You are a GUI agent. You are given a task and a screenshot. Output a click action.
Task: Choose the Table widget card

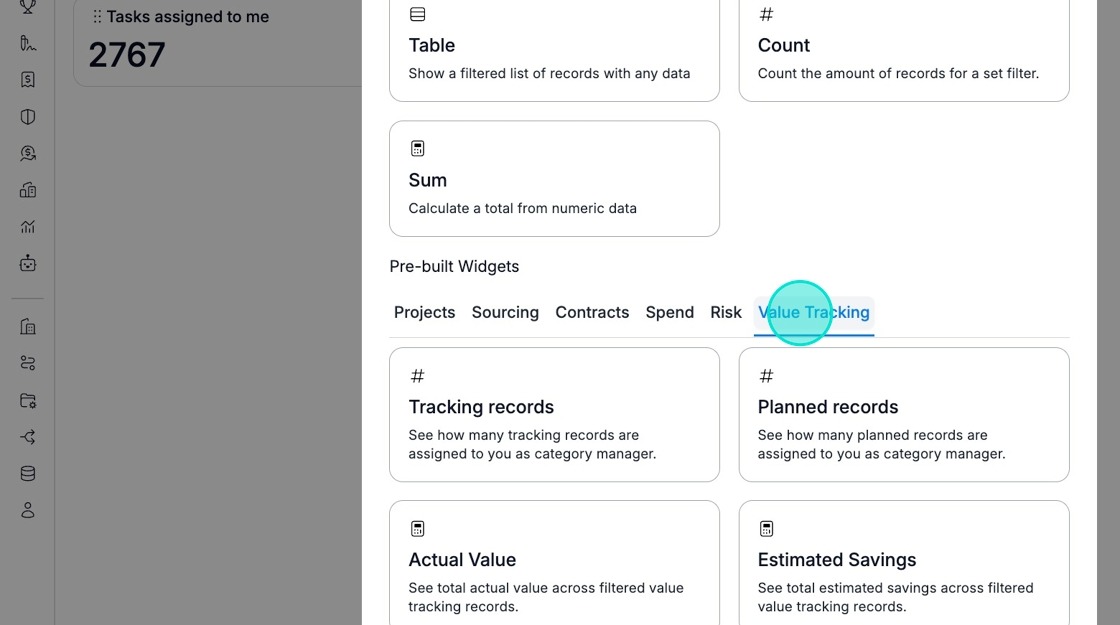click(x=554, y=49)
